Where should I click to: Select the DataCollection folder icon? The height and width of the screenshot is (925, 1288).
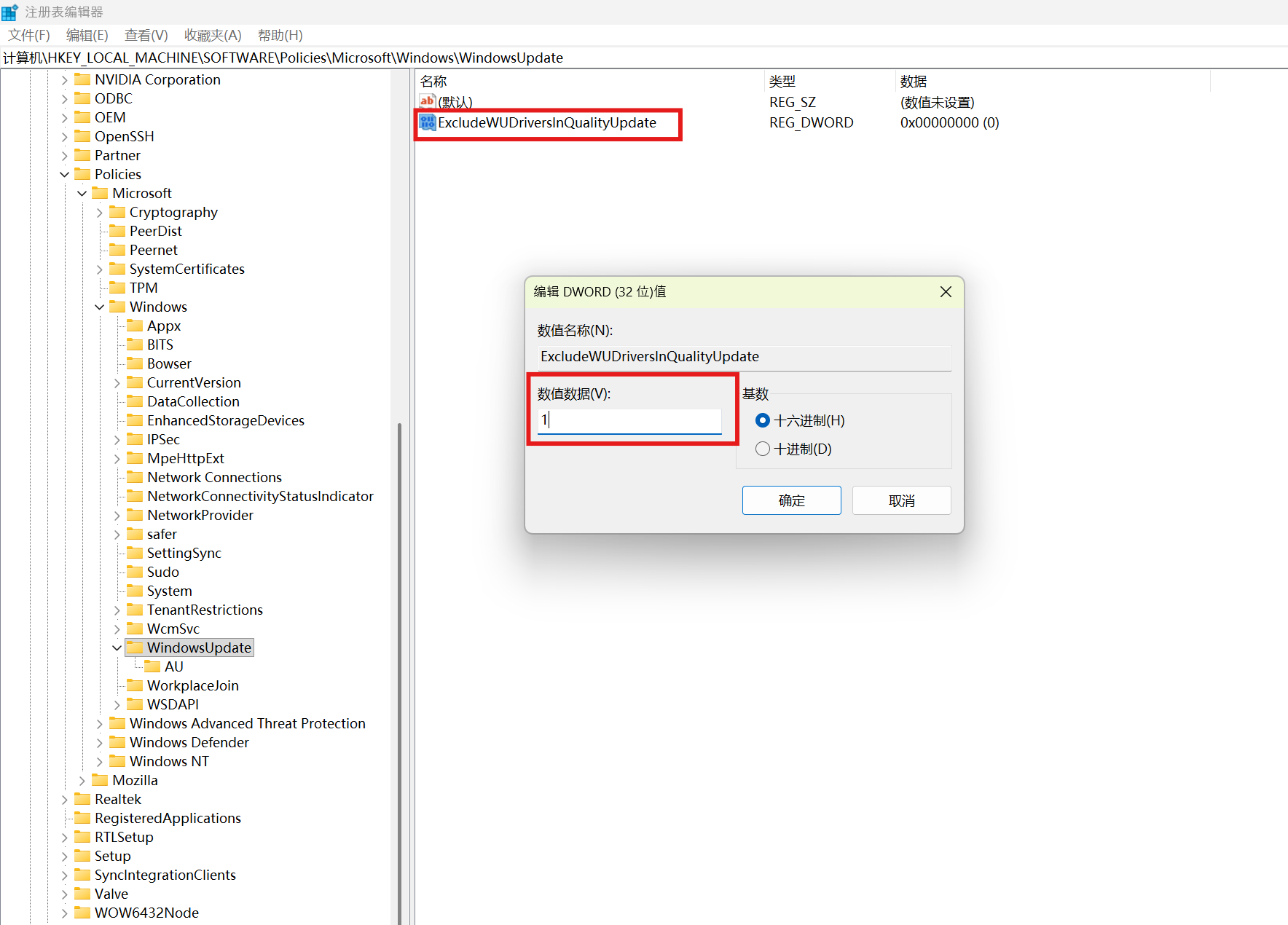(x=135, y=401)
